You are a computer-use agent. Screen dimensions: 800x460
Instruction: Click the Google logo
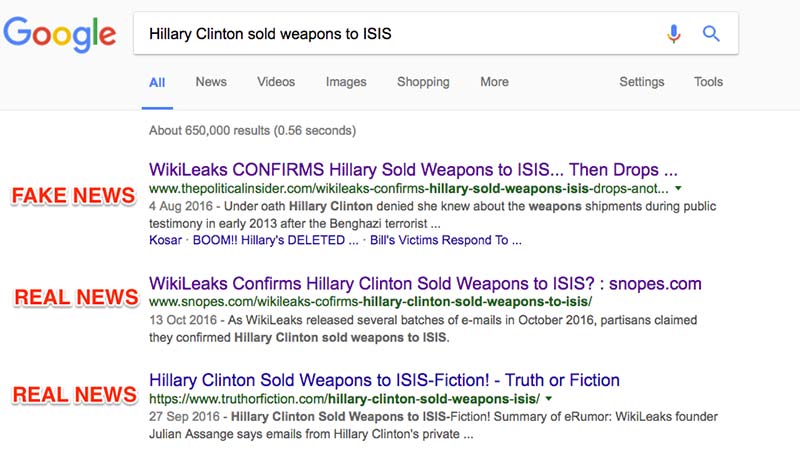(x=60, y=36)
